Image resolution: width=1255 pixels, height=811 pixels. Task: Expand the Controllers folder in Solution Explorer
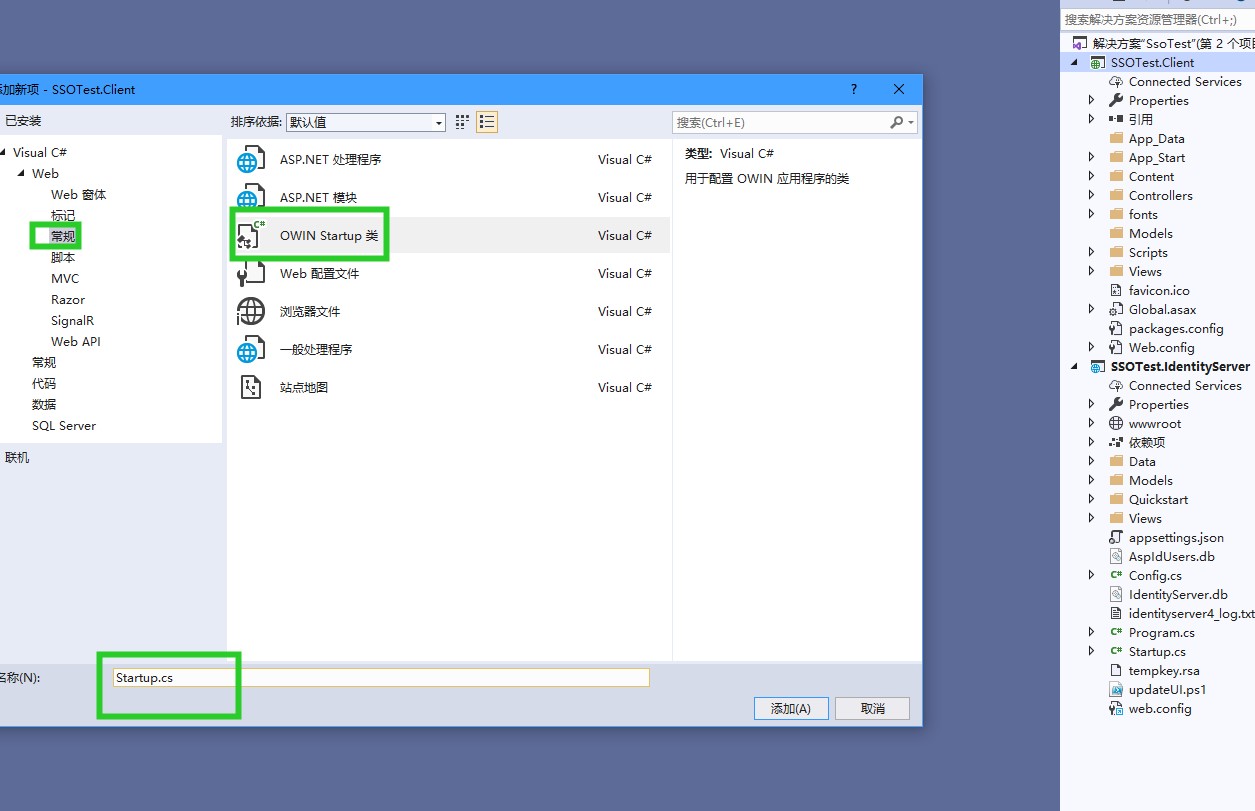1091,196
